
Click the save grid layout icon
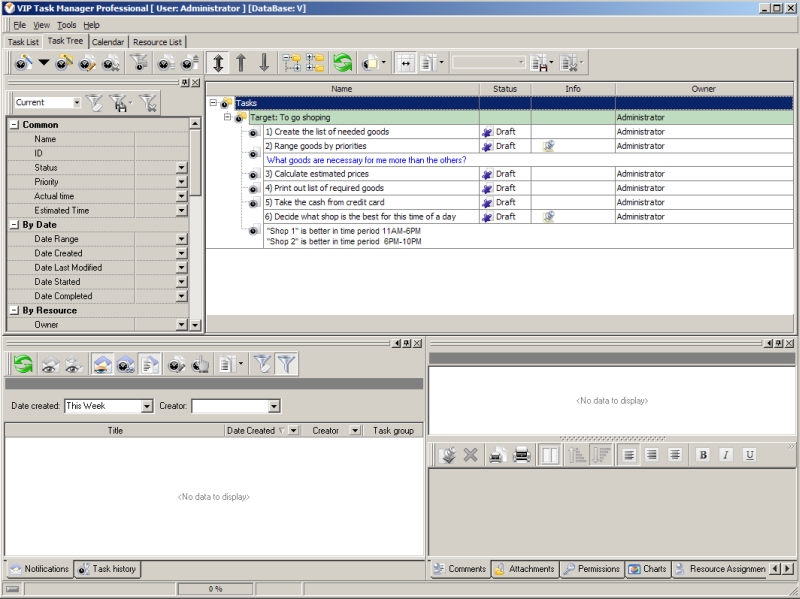coord(541,63)
